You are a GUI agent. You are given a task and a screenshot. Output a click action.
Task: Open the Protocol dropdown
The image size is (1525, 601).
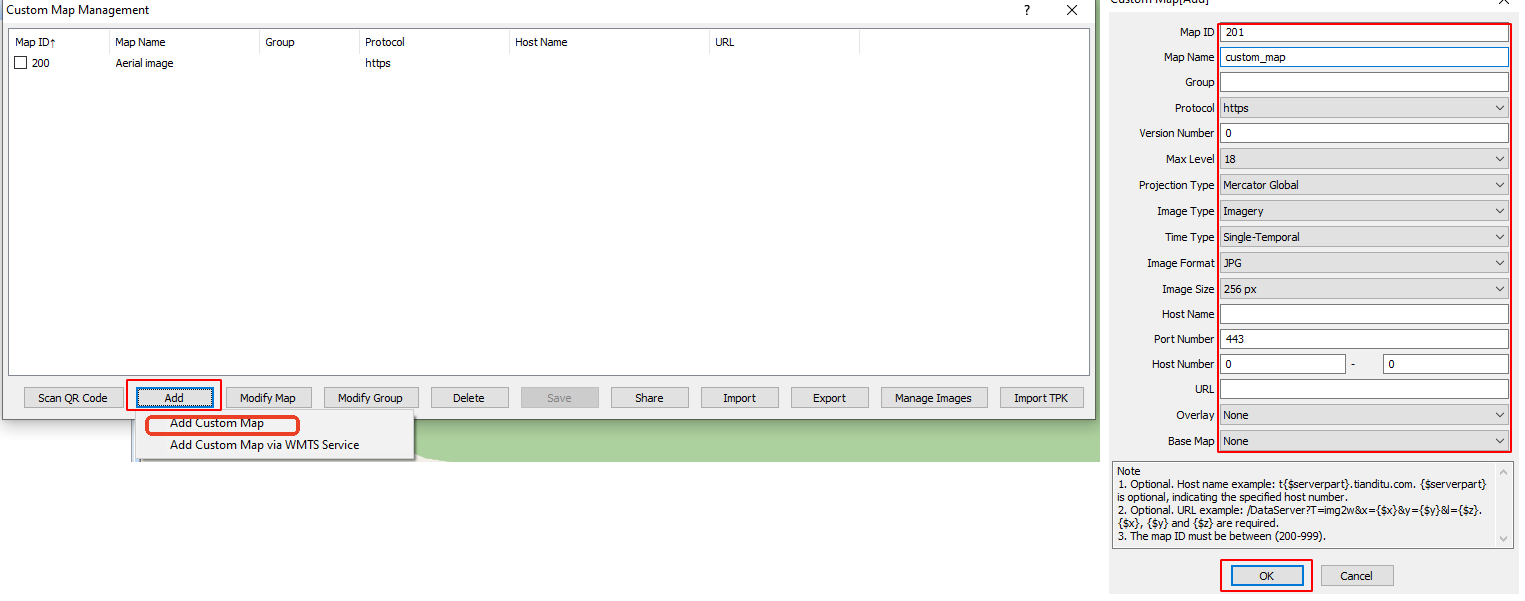click(1364, 108)
